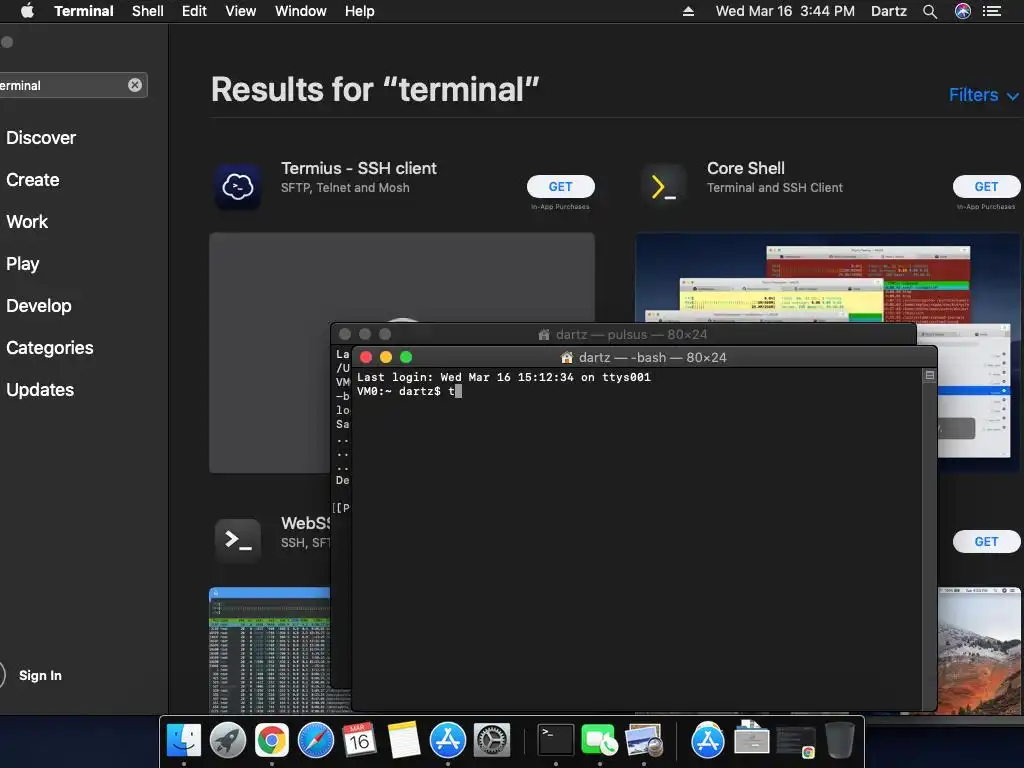Go to Create in App Store sidebar

click(33, 180)
